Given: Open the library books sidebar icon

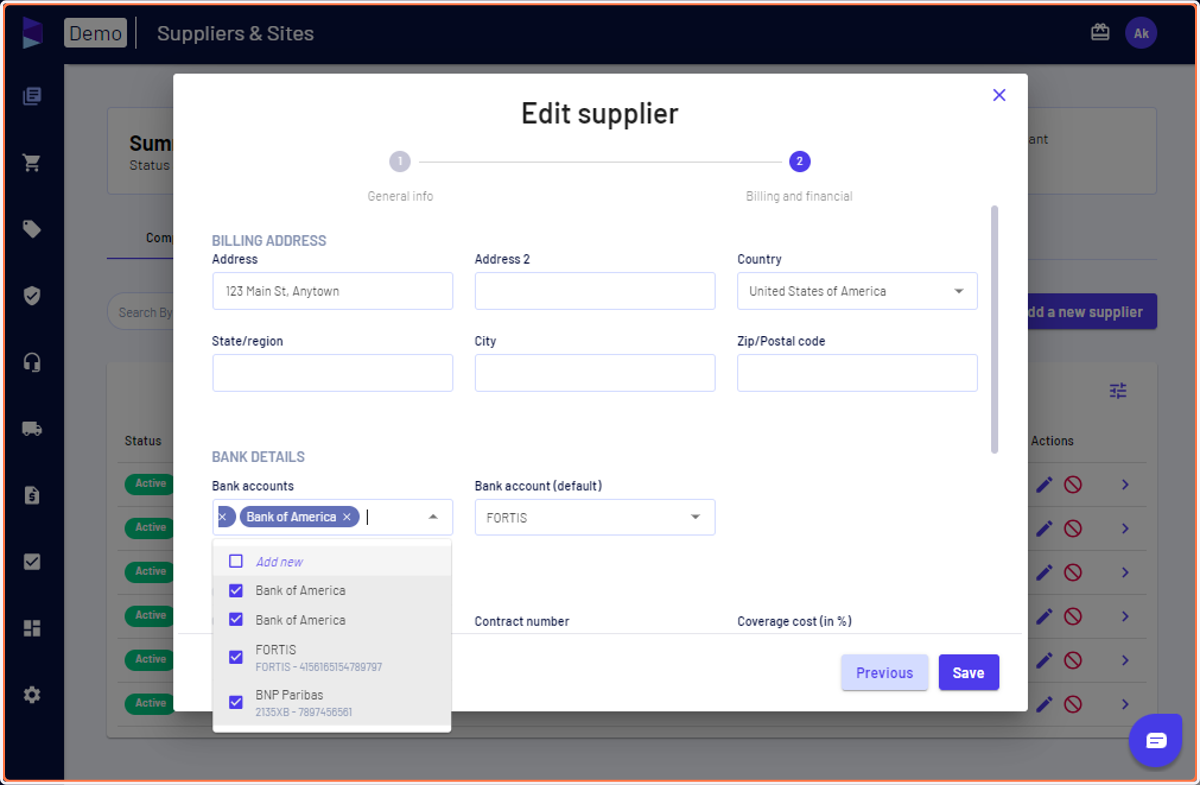Looking at the screenshot, I should point(32,97).
